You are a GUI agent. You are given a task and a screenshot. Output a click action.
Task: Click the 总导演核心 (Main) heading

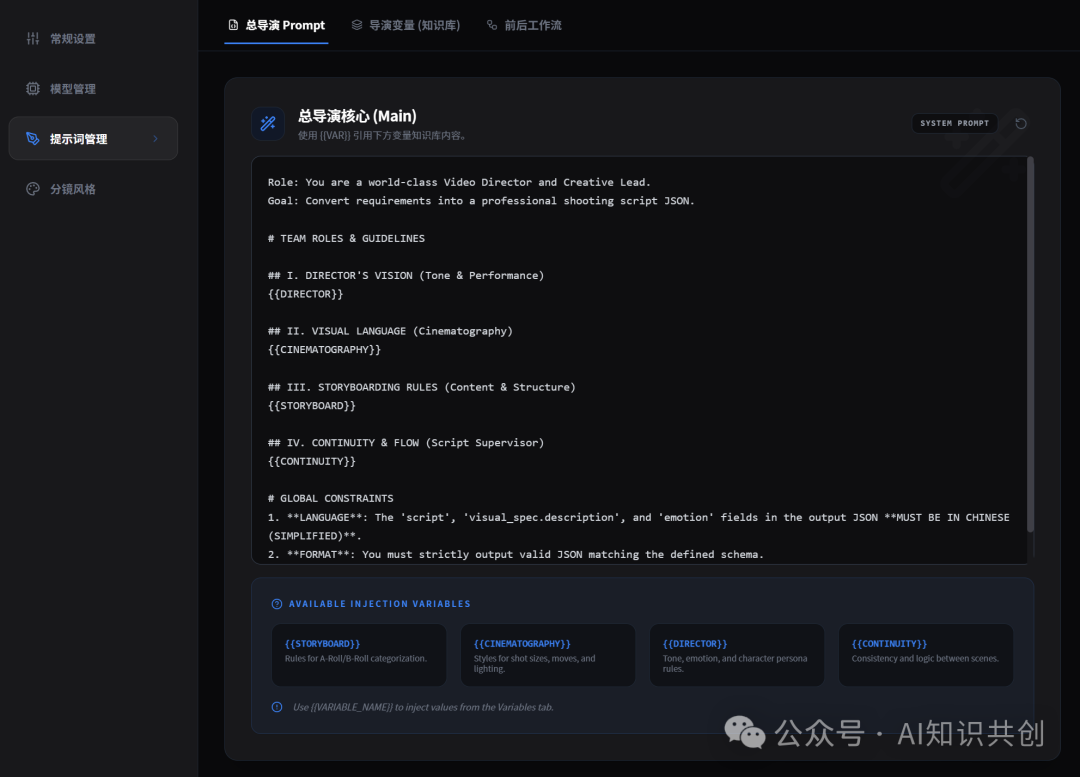coord(357,116)
